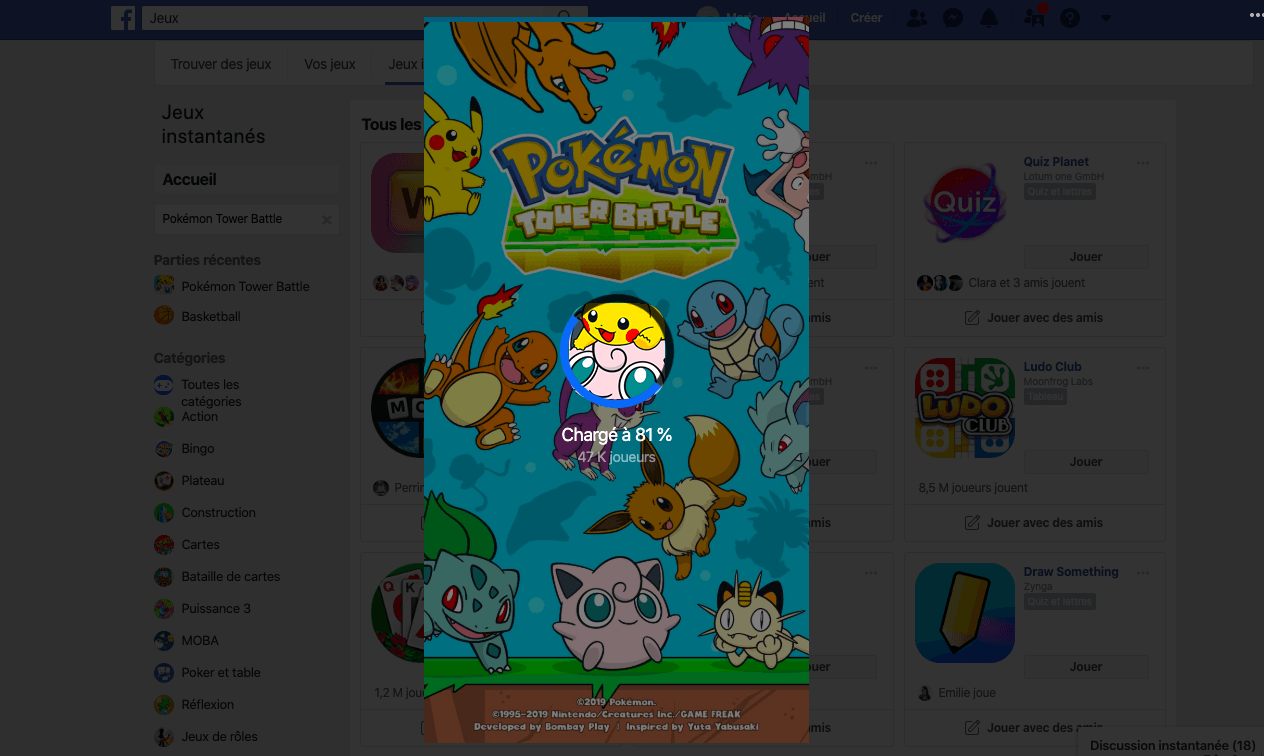Select the Bingo category

[198, 449]
